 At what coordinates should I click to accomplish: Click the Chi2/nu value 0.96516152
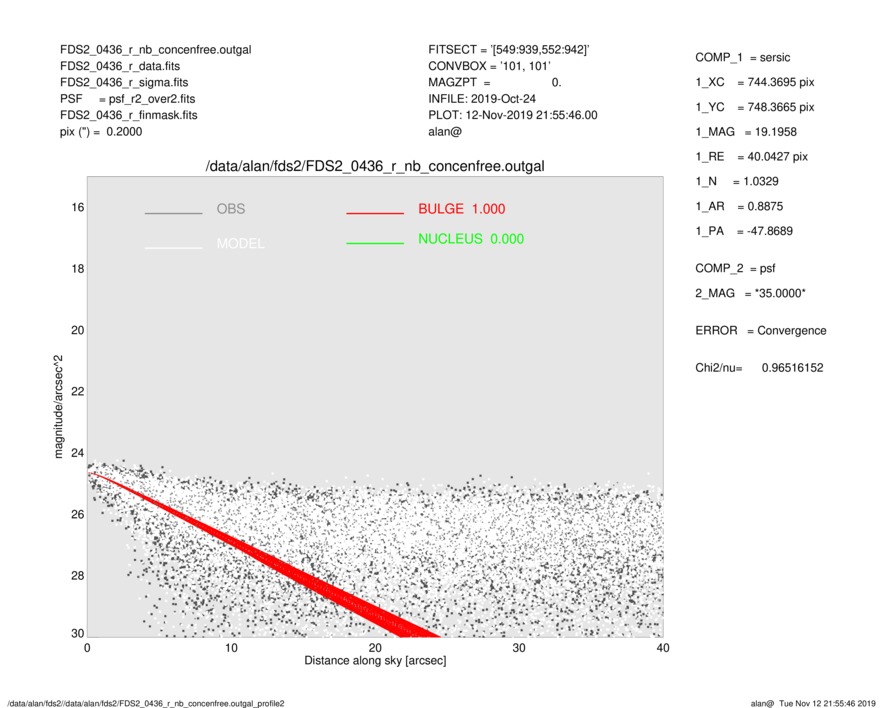791,368
